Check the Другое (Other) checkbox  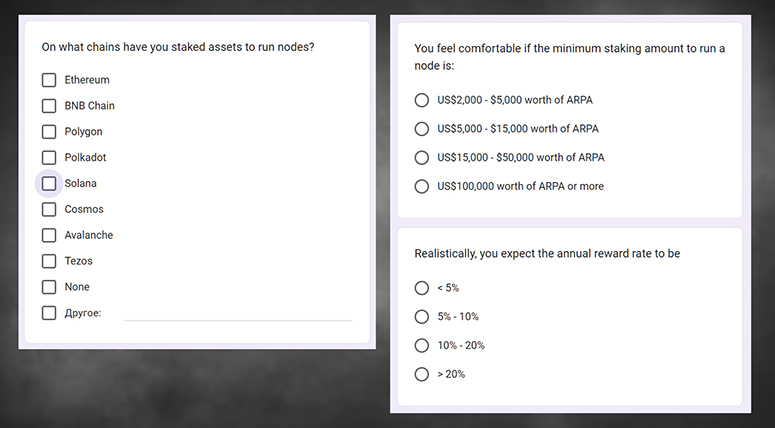49,313
